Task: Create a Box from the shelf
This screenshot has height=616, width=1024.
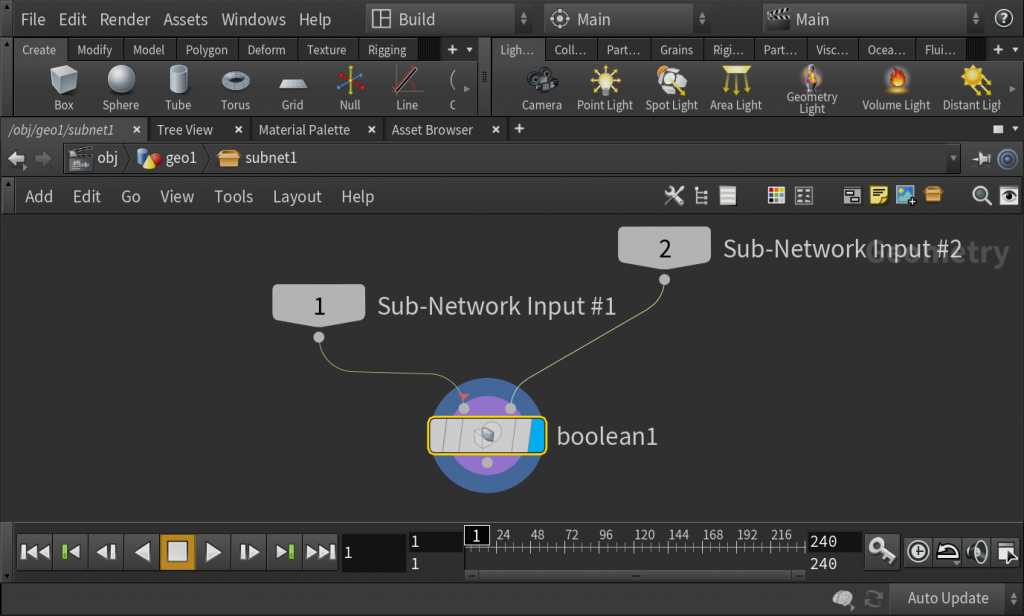Action: pos(63,88)
